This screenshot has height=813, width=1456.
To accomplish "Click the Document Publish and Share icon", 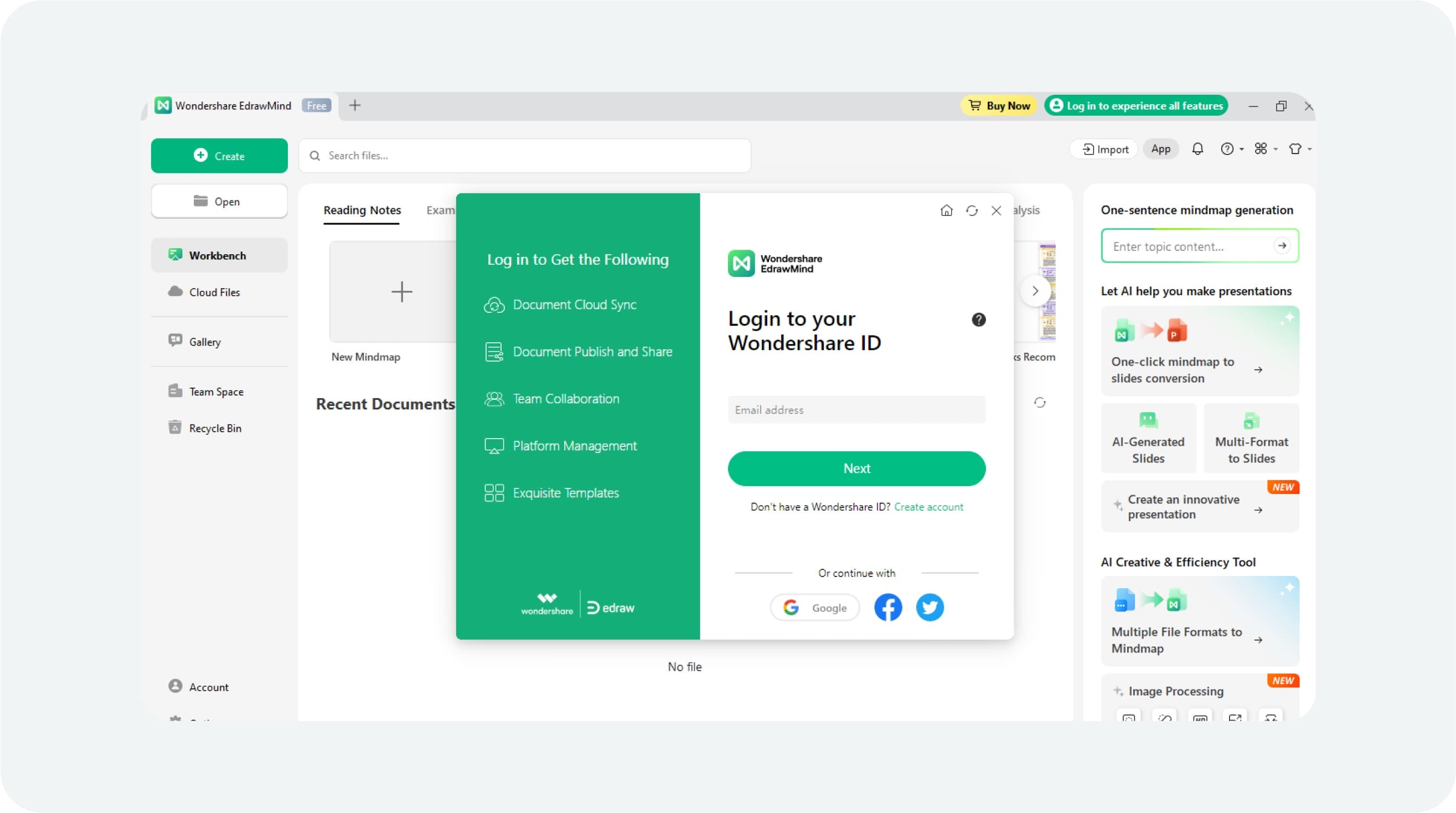I will pyautogui.click(x=493, y=352).
